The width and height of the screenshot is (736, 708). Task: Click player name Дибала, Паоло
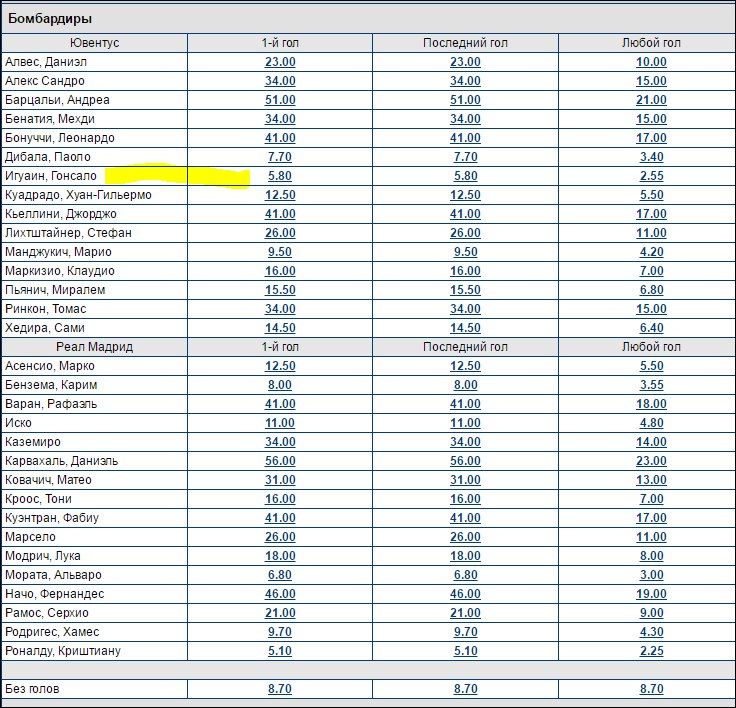click(x=47, y=157)
